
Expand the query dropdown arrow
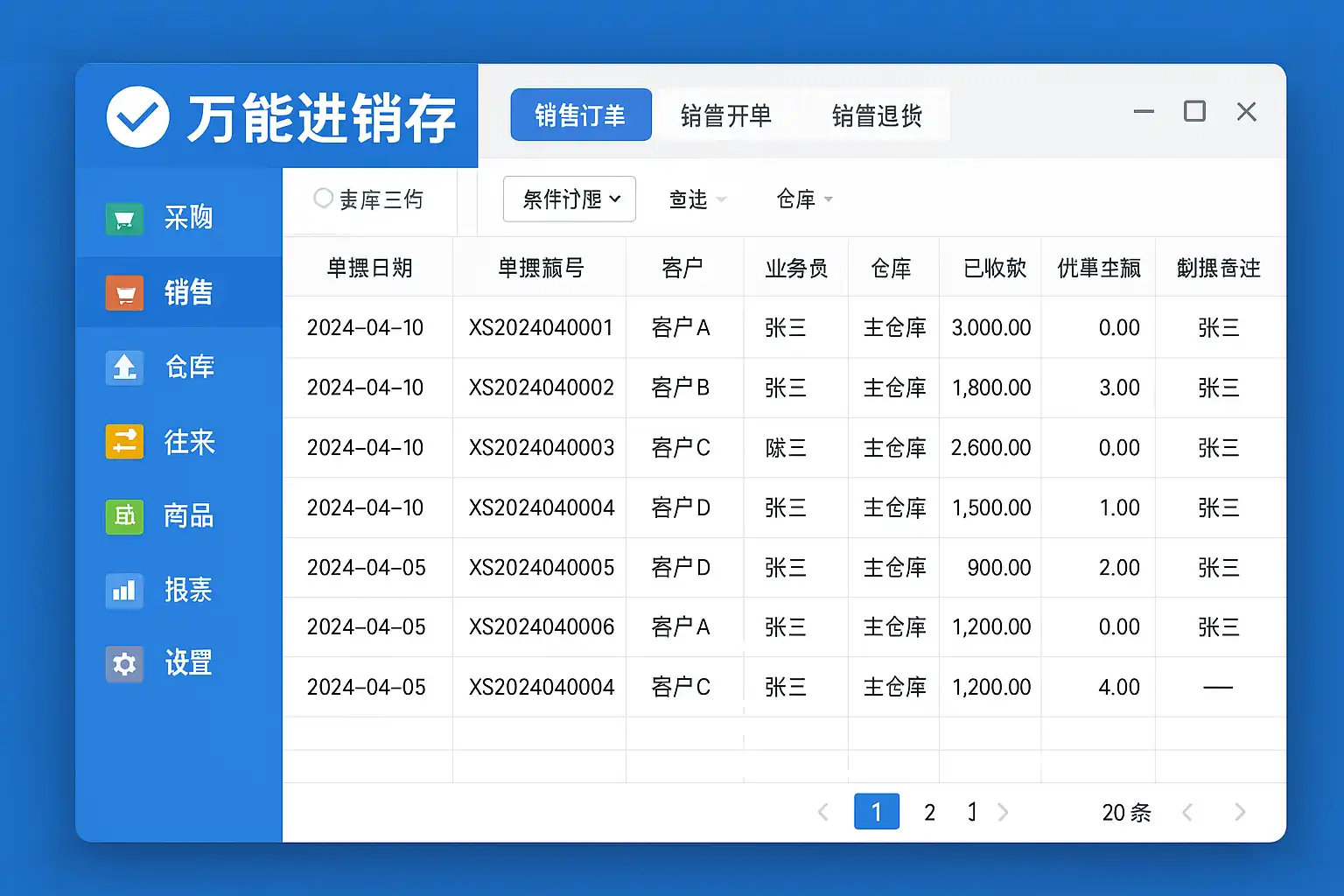pos(721,199)
